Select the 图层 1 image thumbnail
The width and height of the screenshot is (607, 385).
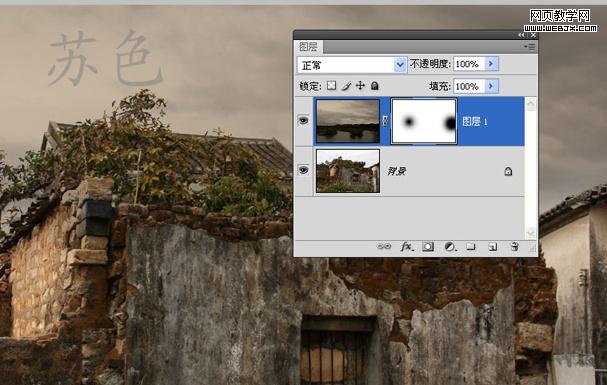348,121
